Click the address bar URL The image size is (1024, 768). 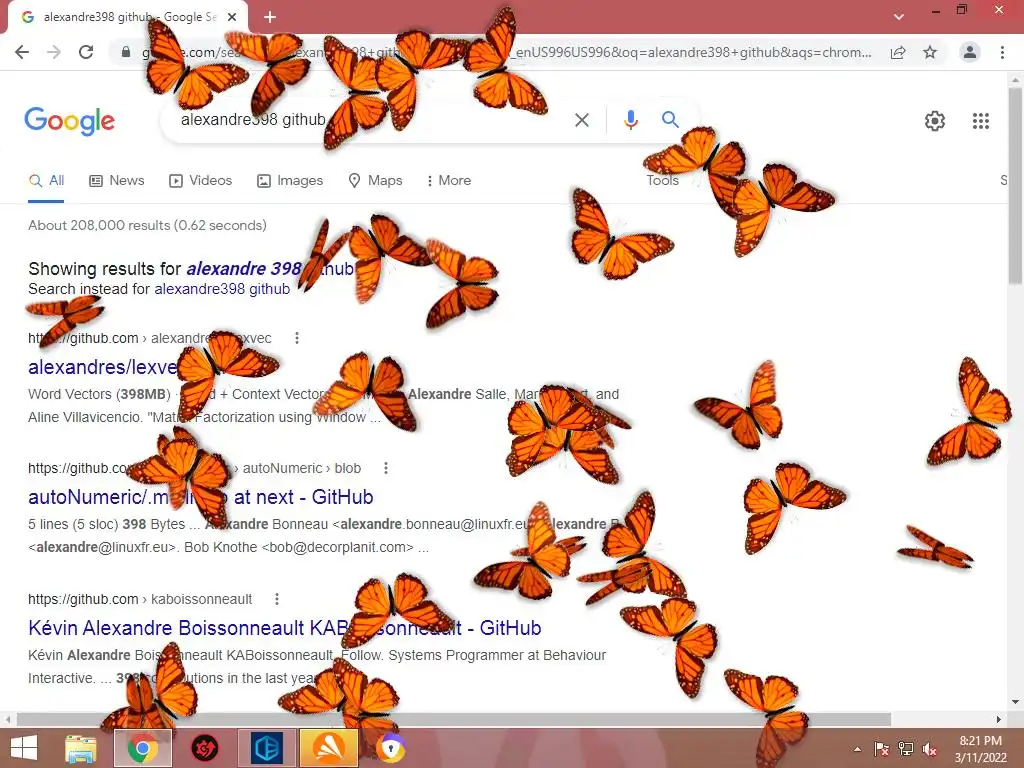[x=506, y=52]
